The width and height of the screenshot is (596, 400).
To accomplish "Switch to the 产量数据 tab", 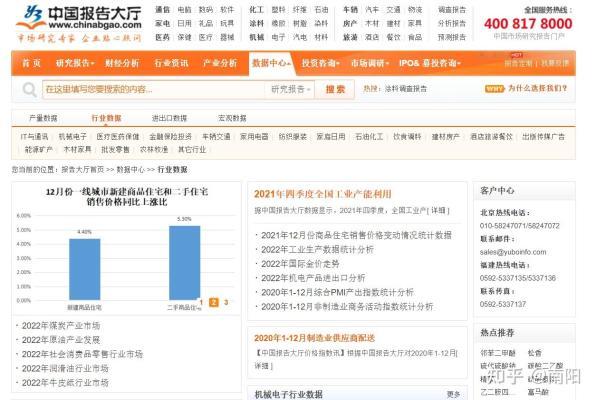I will 43,118.
